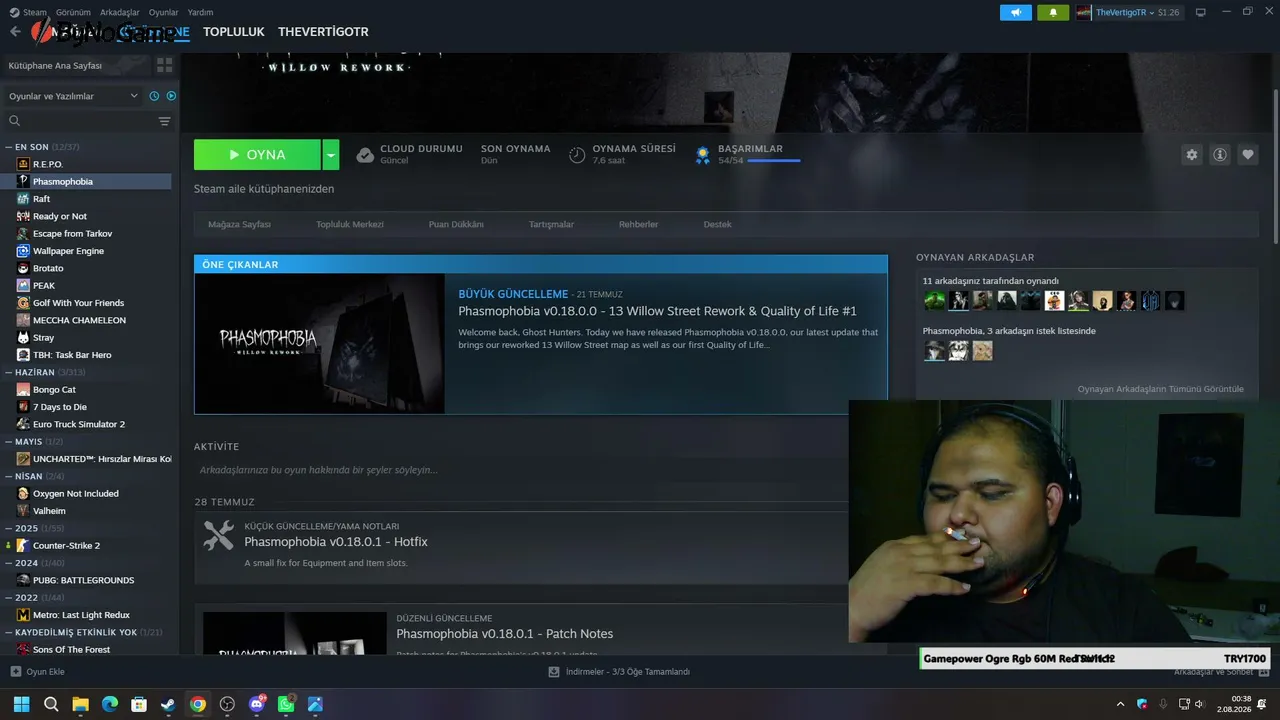Viewport: 1280px width, 720px height.
Task: Open Discord from the taskbar
Action: point(257,704)
